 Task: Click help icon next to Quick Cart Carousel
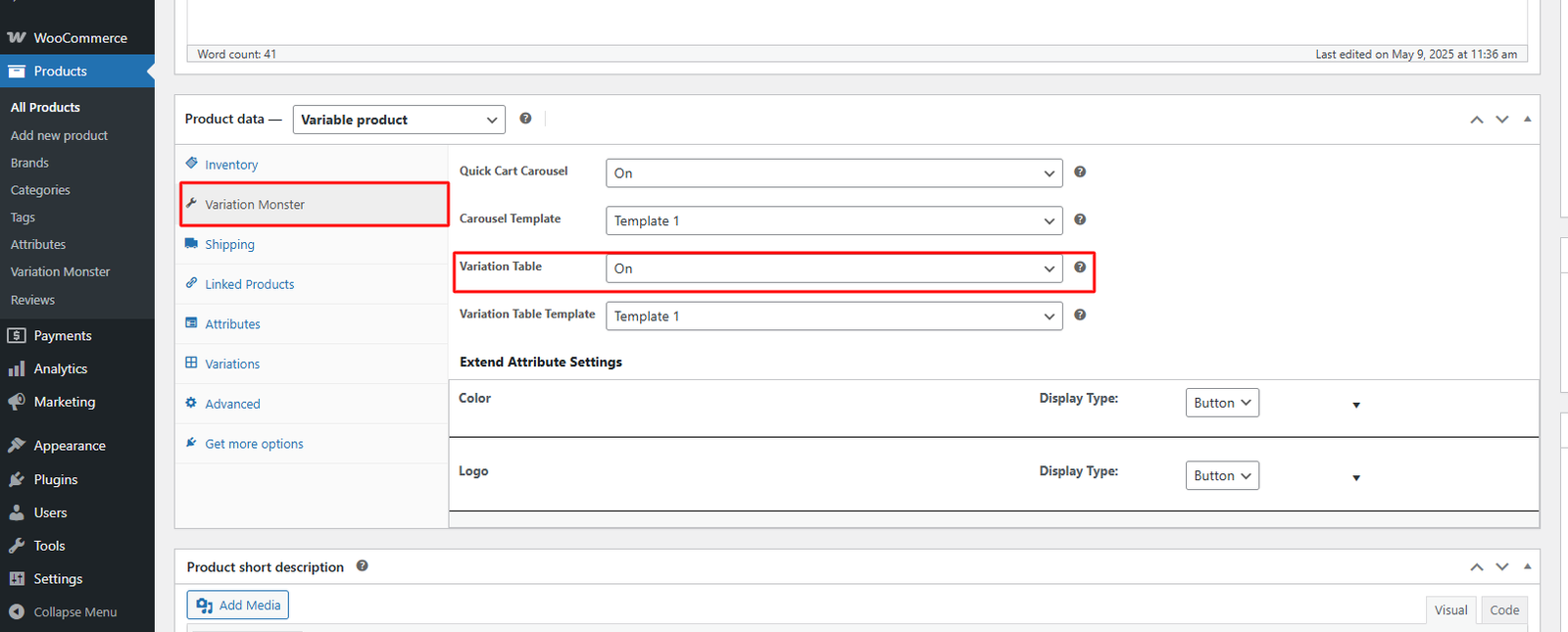pyautogui.click(x=1079, y=172)
